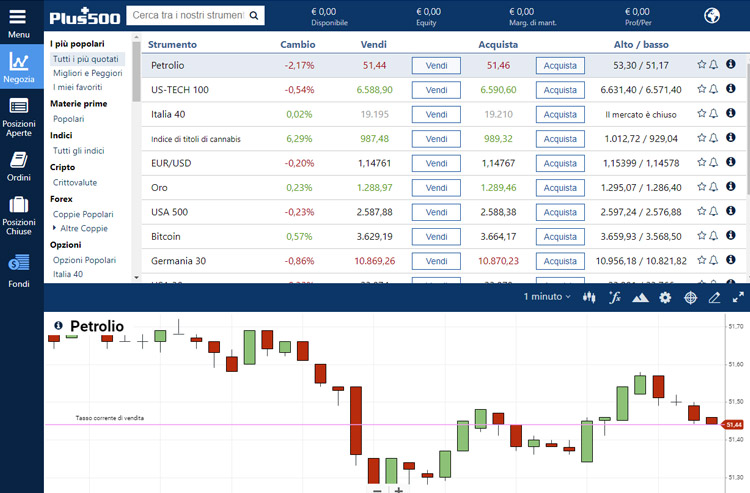
Task: Change chart type with candlestick icon
Action: pos(589,297)
